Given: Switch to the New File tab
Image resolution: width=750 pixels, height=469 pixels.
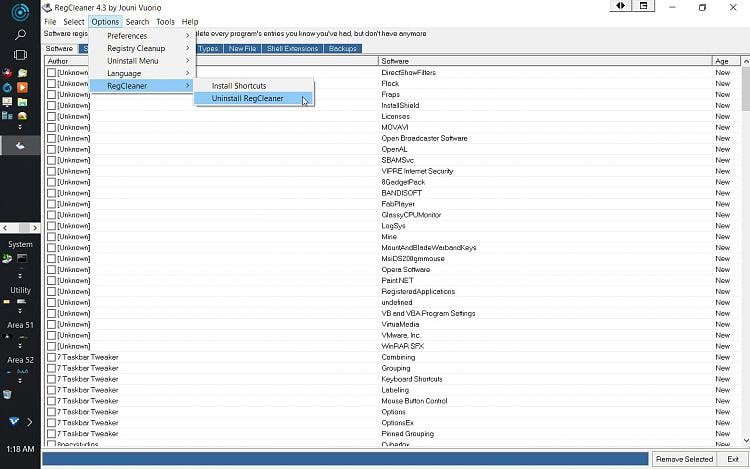Looking at the screenshot, I should click(242, 49).
